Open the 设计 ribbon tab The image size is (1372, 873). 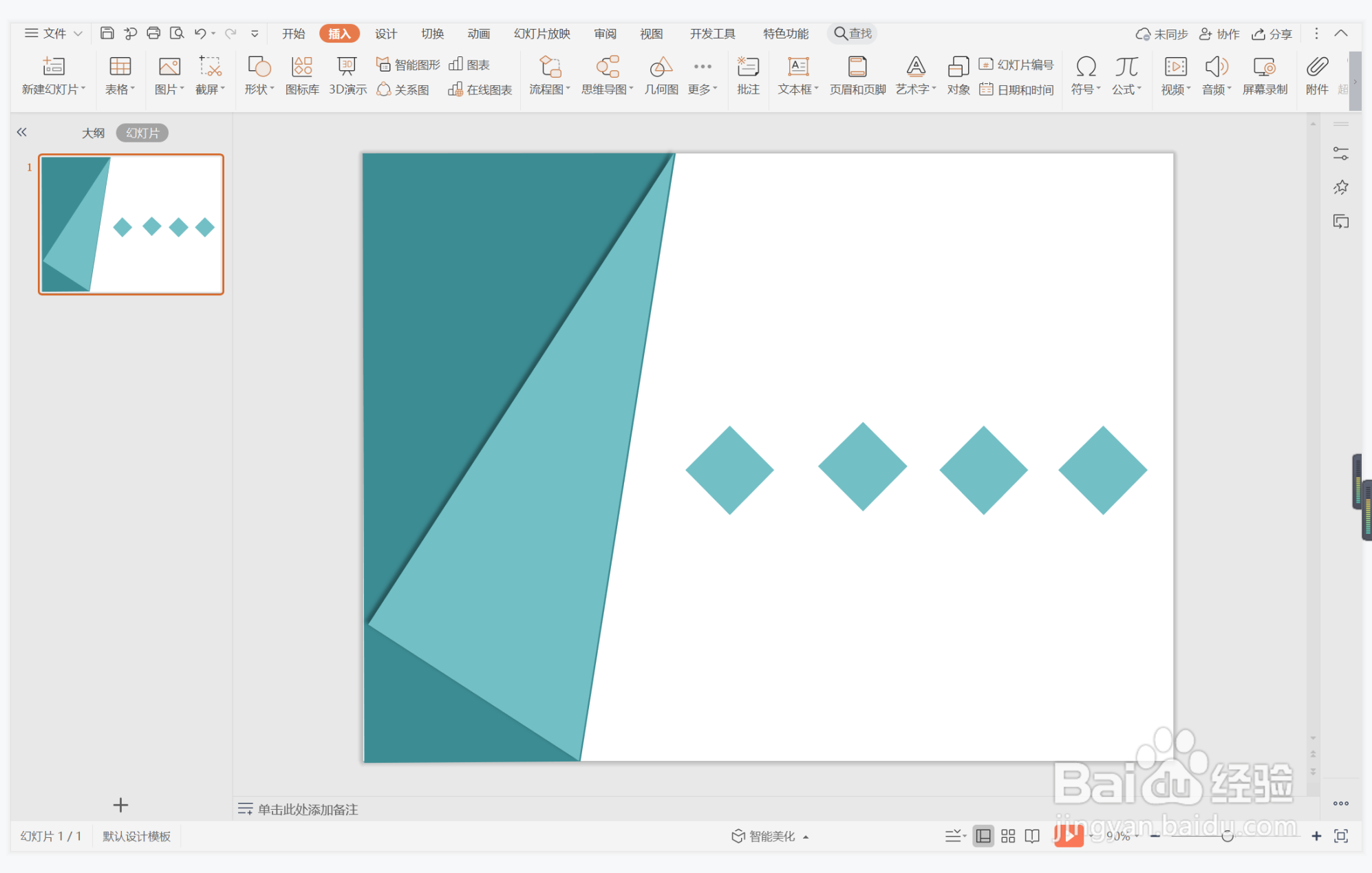click(385, 34)
